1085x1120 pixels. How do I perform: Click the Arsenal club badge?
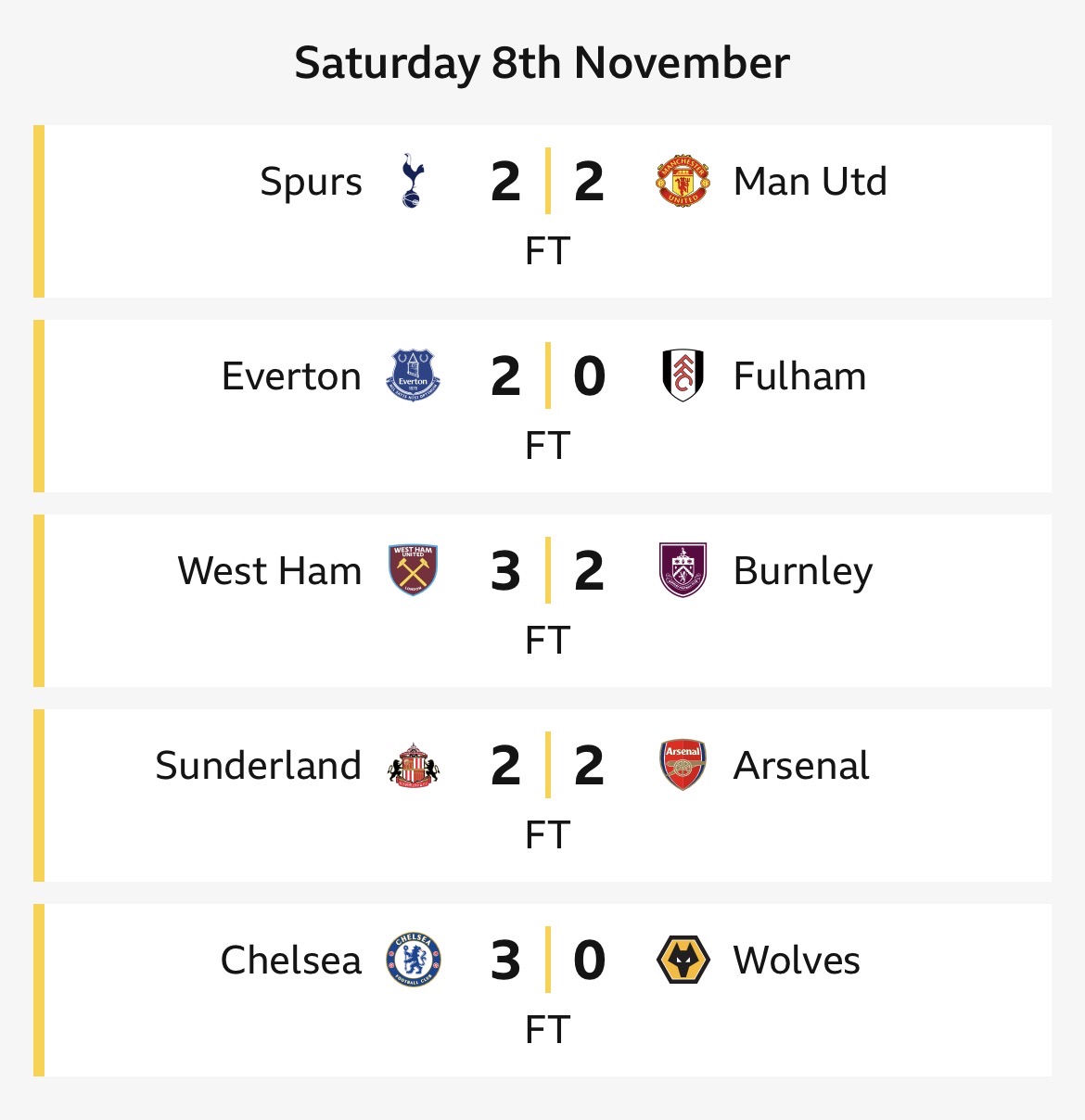pyautogui.click(x=683, y=765)
